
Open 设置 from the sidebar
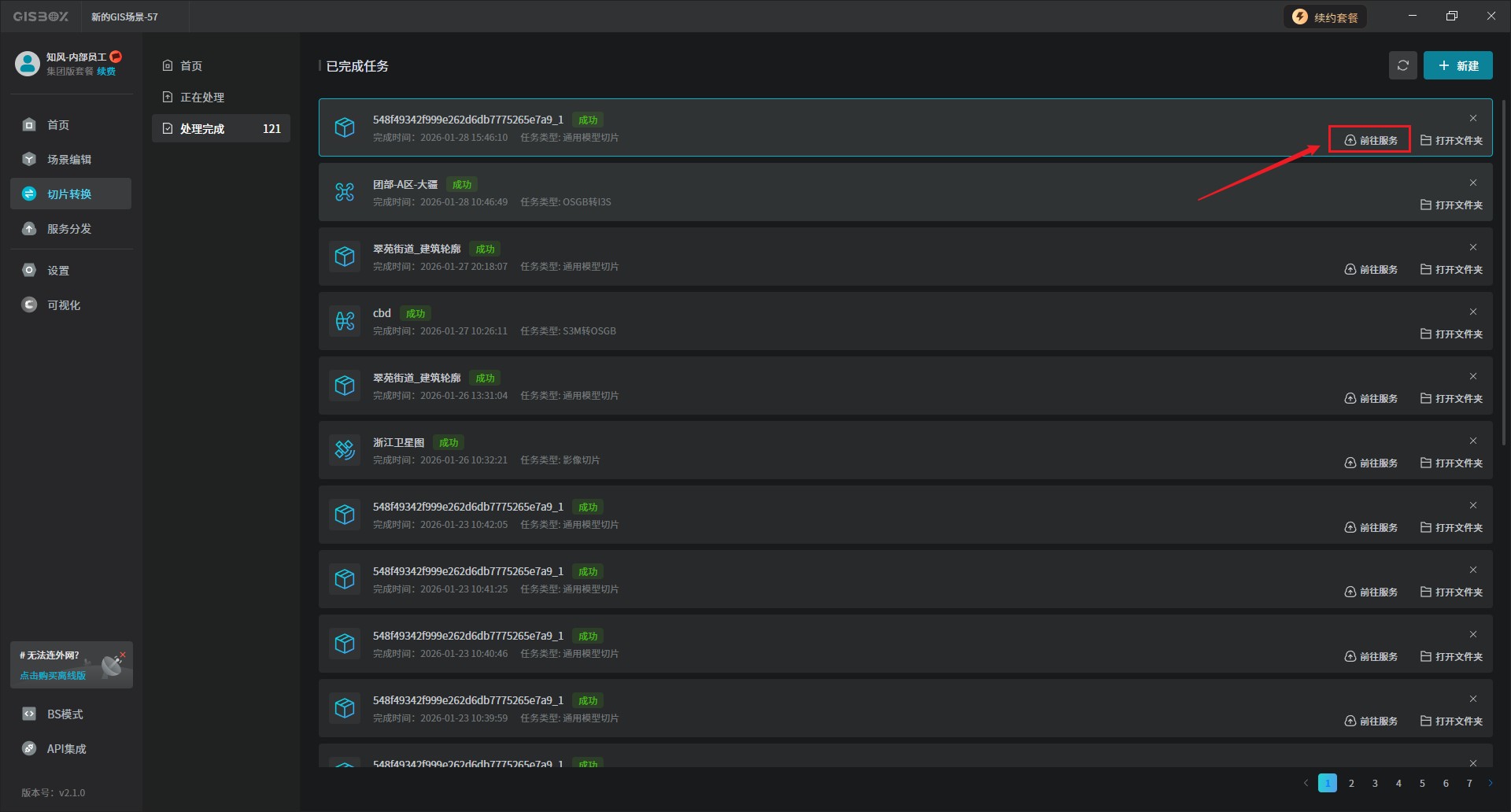pyautogui.click(x=58, y=271)
